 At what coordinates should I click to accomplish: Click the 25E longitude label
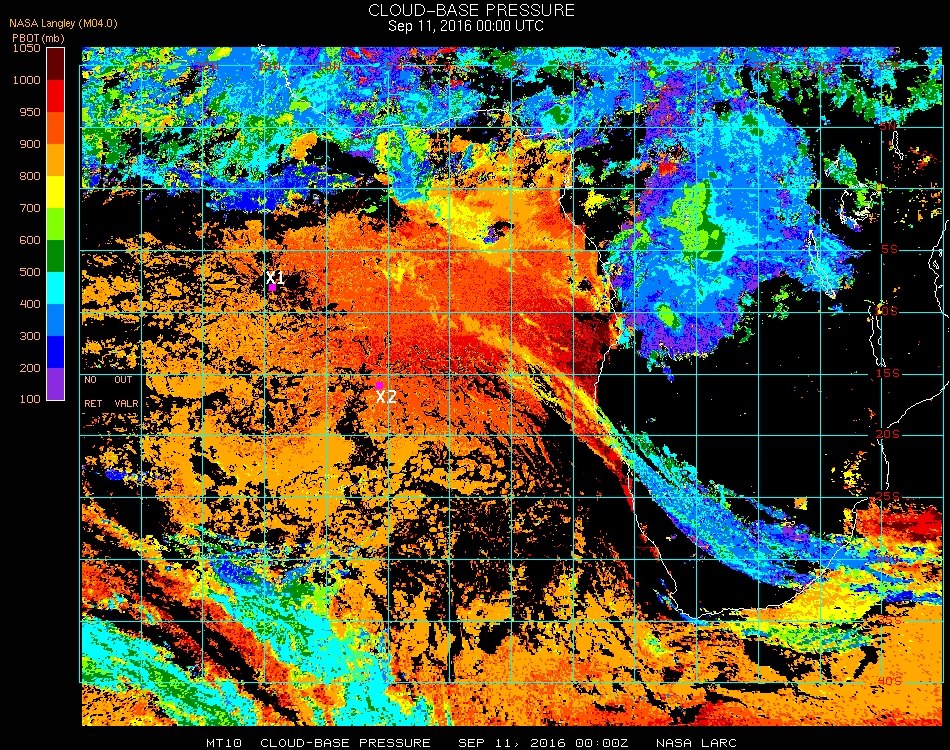(764, 66)
